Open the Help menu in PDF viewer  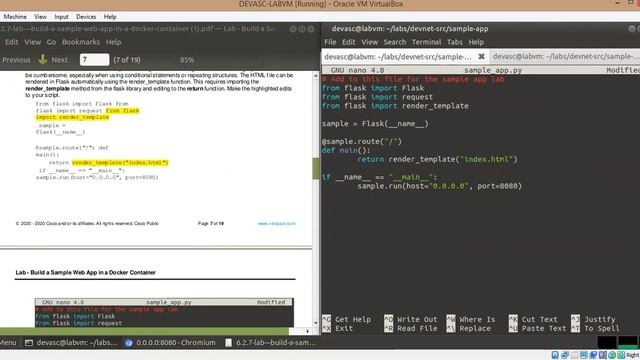pyautogui.click(x=113, y=42)
